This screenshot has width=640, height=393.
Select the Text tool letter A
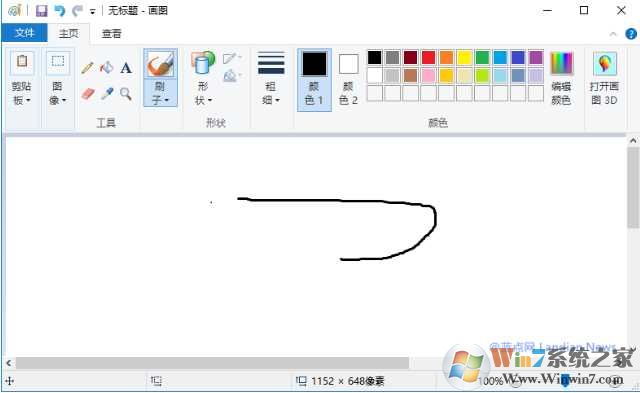(126, 68)
